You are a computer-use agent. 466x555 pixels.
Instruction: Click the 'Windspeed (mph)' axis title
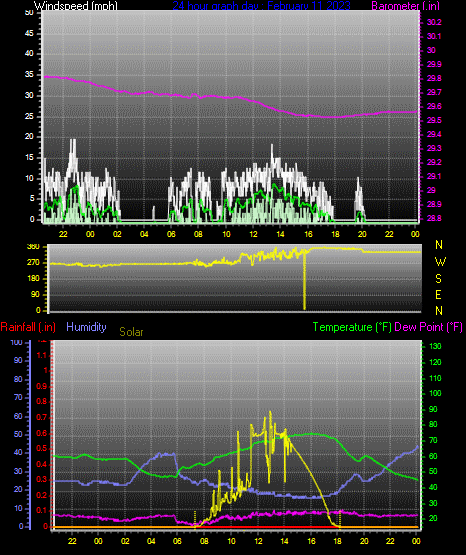tap(76, 5)
